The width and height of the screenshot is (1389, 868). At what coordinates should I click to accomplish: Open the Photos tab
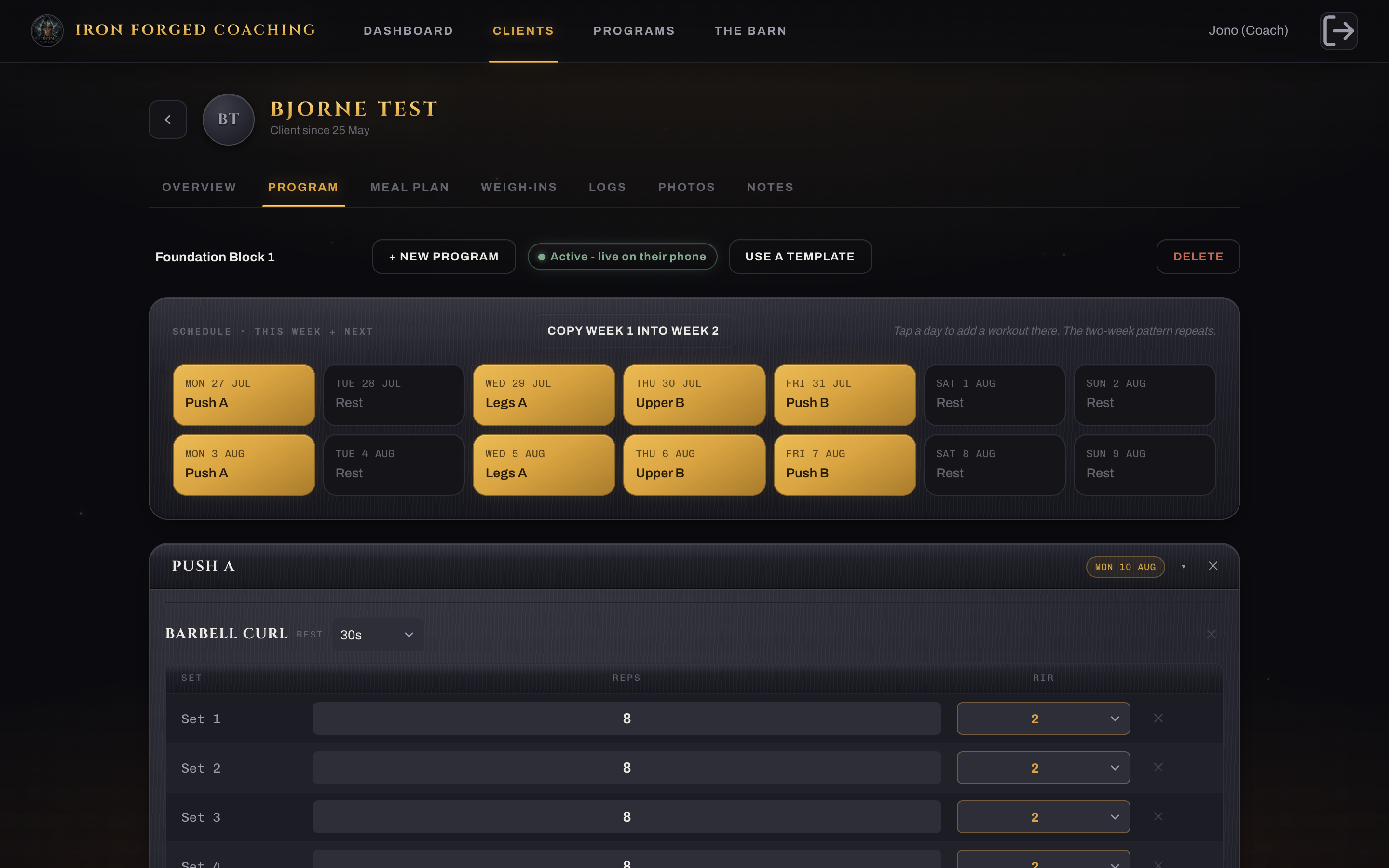[686, 187]
